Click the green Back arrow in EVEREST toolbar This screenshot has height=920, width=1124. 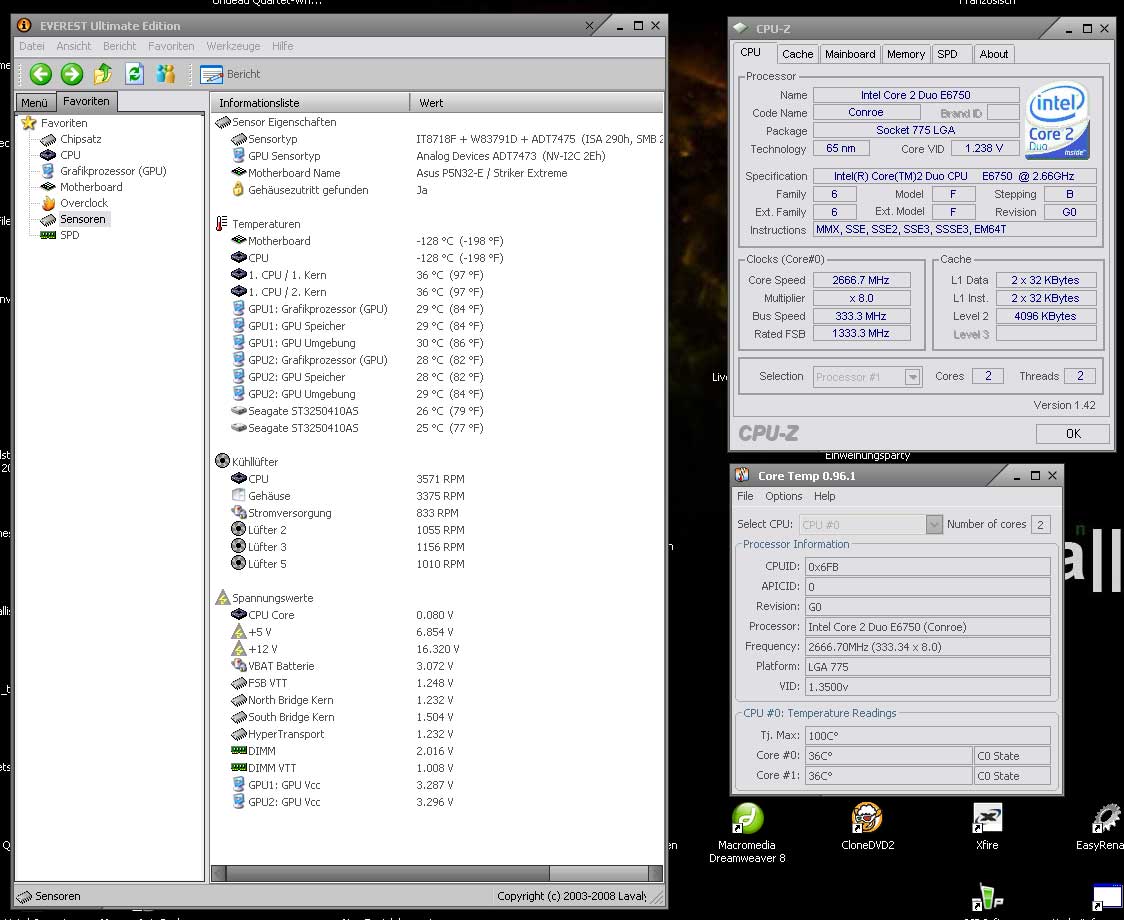tap(40, 73)
